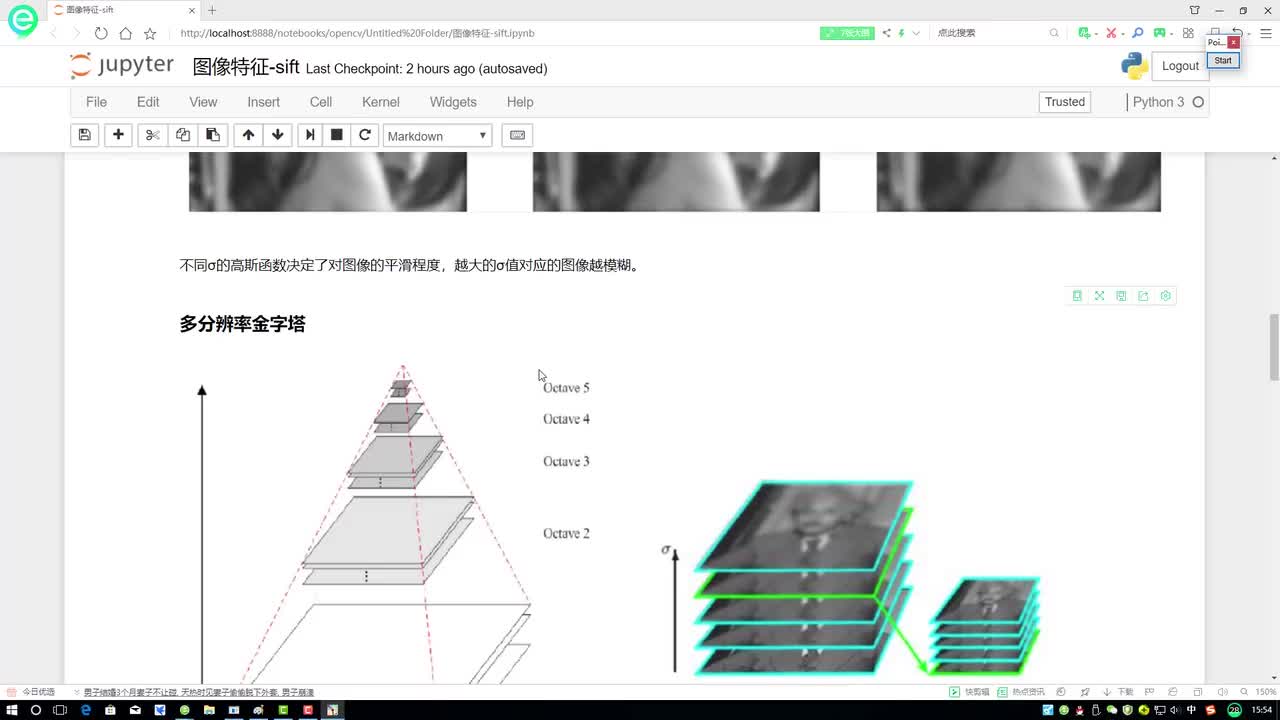
Task: Click the browser skin shirt icon
Action: pyautogui.click(x=1194, y=10)
